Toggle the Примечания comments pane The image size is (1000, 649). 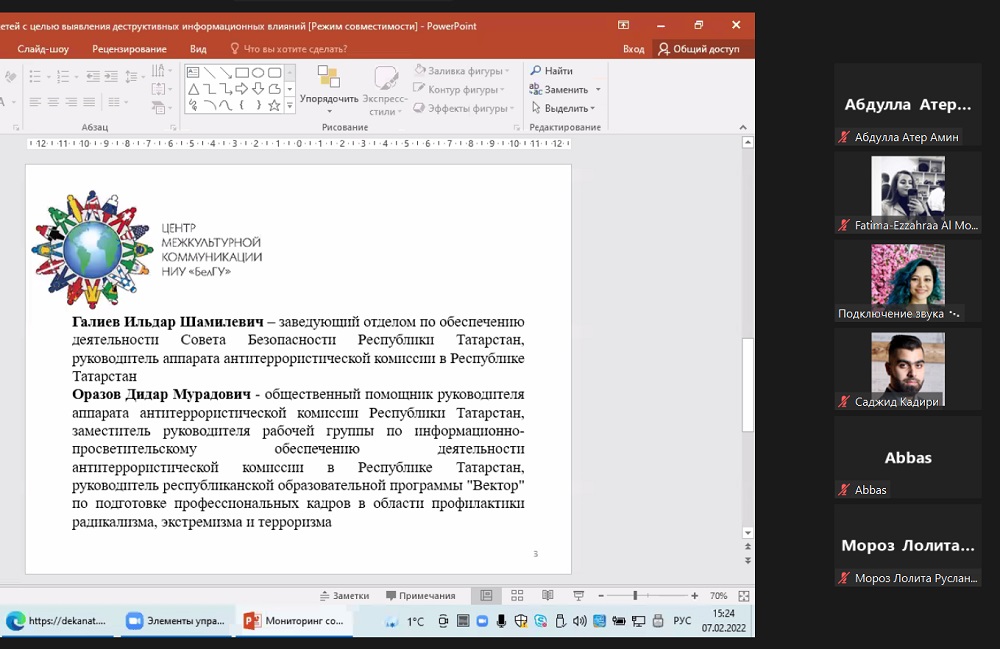[420, 596]
